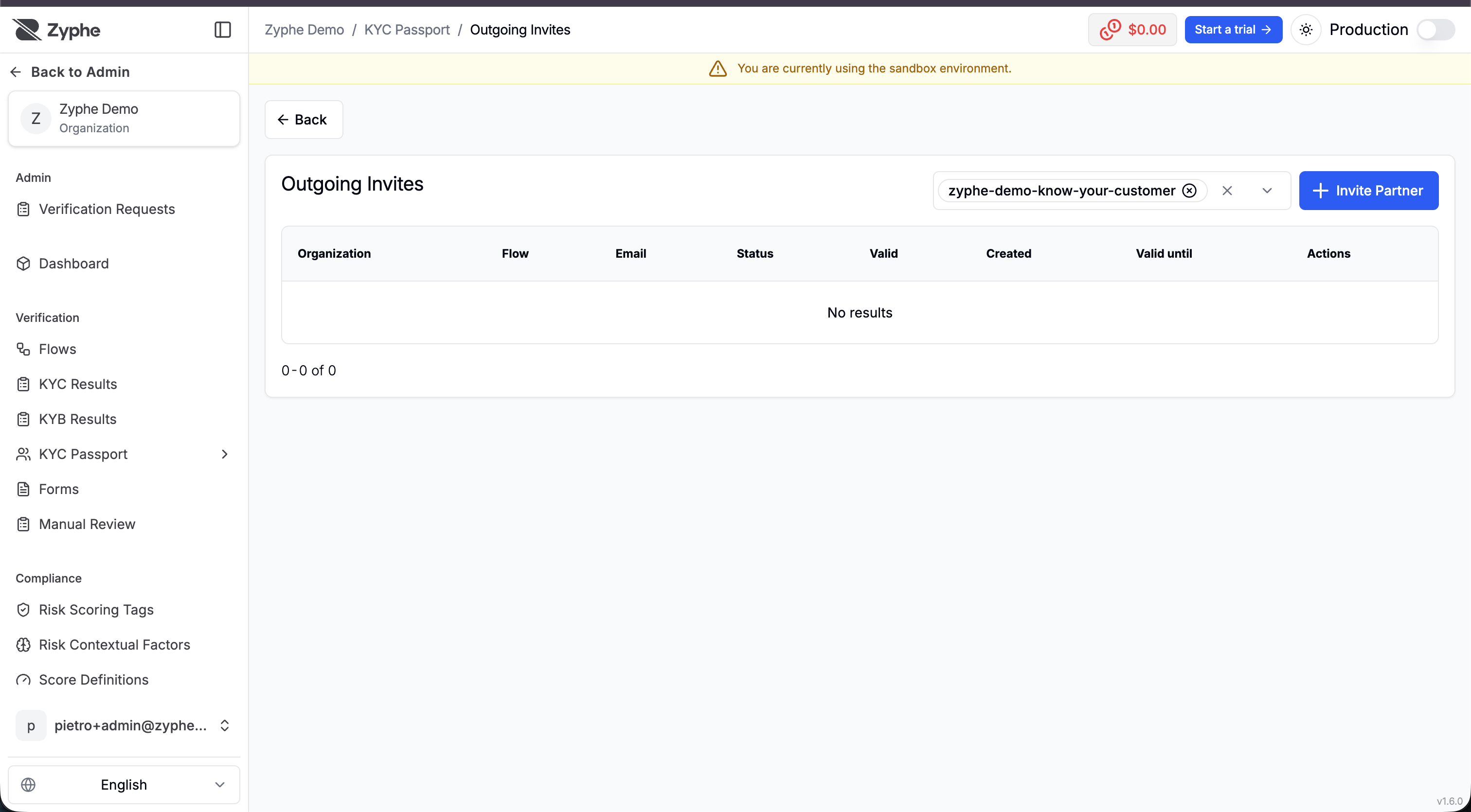Screen dimensions: 1471x812
Task: Expand KYC Passport chevron
Action: tap(224, 454)
